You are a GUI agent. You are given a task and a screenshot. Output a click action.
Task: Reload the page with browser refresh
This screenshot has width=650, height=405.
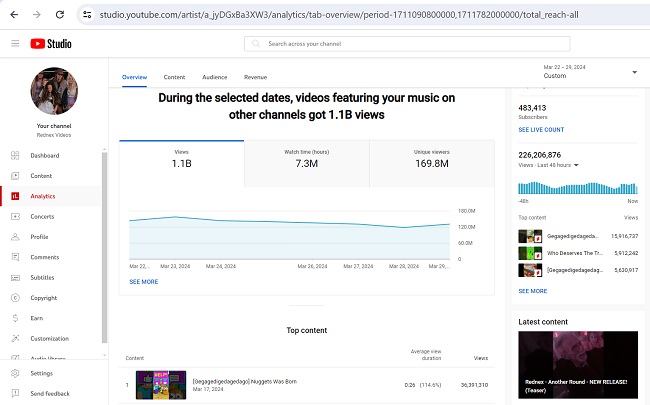[60, 15]
